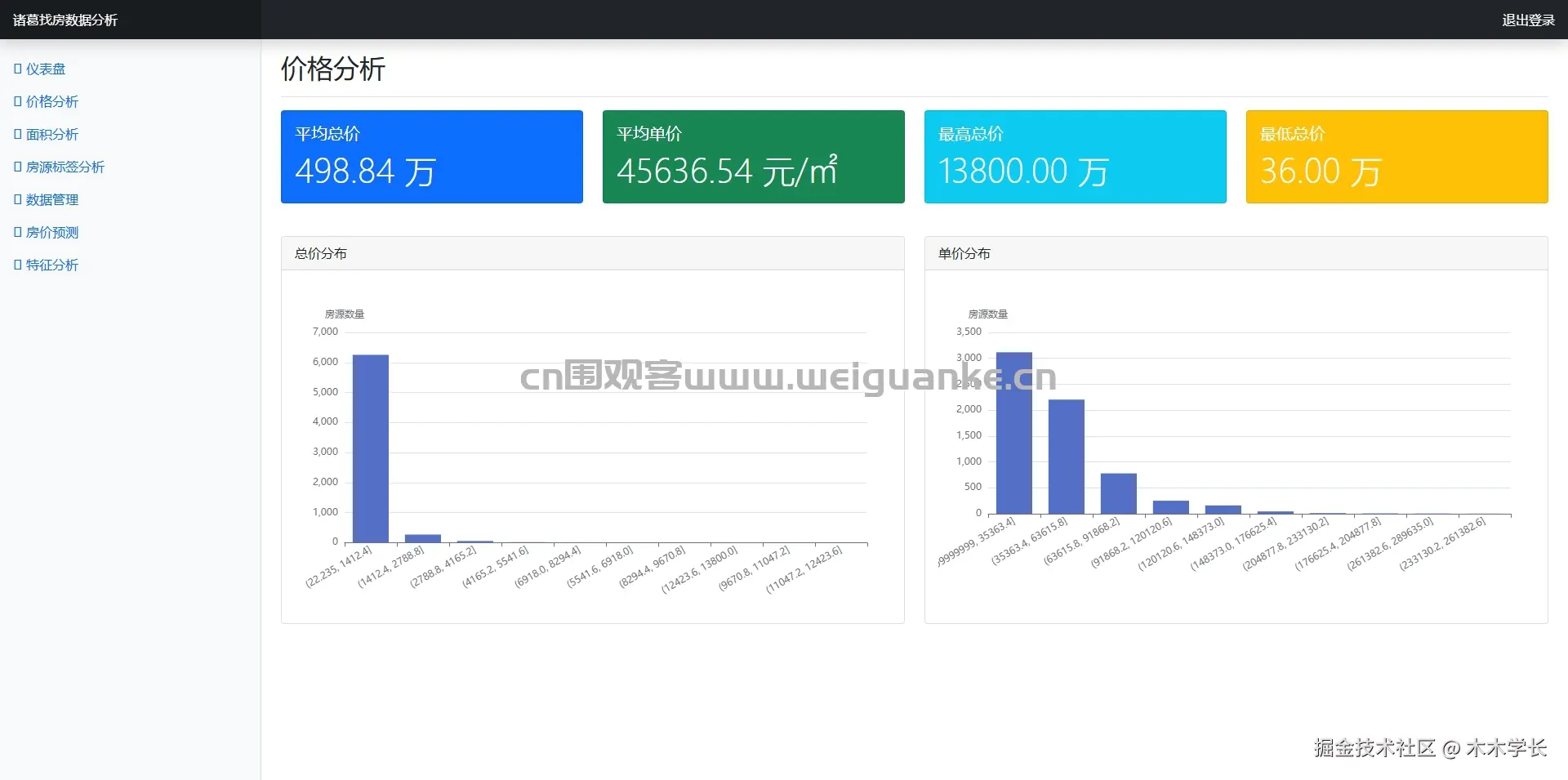Click the tallest bar in 总价分布 chart

pos(371,449)
